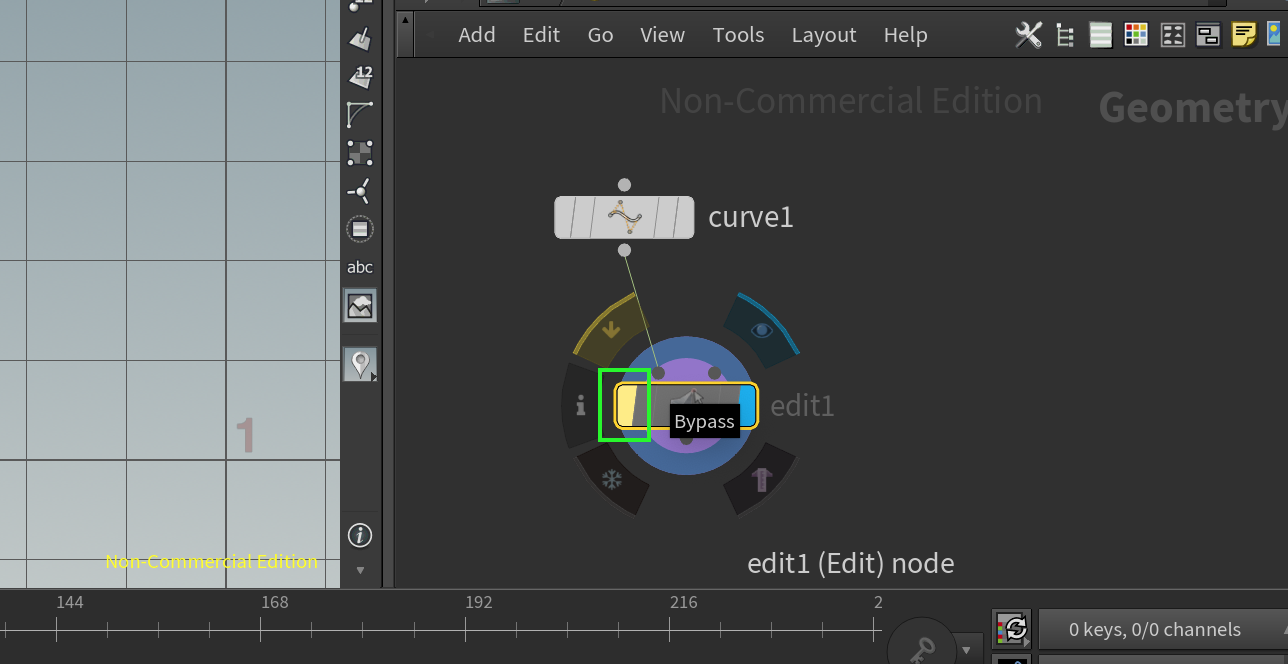Screen dimensions: 1288x664
Task: Open the color palette icon
Action: [1136, 34]
